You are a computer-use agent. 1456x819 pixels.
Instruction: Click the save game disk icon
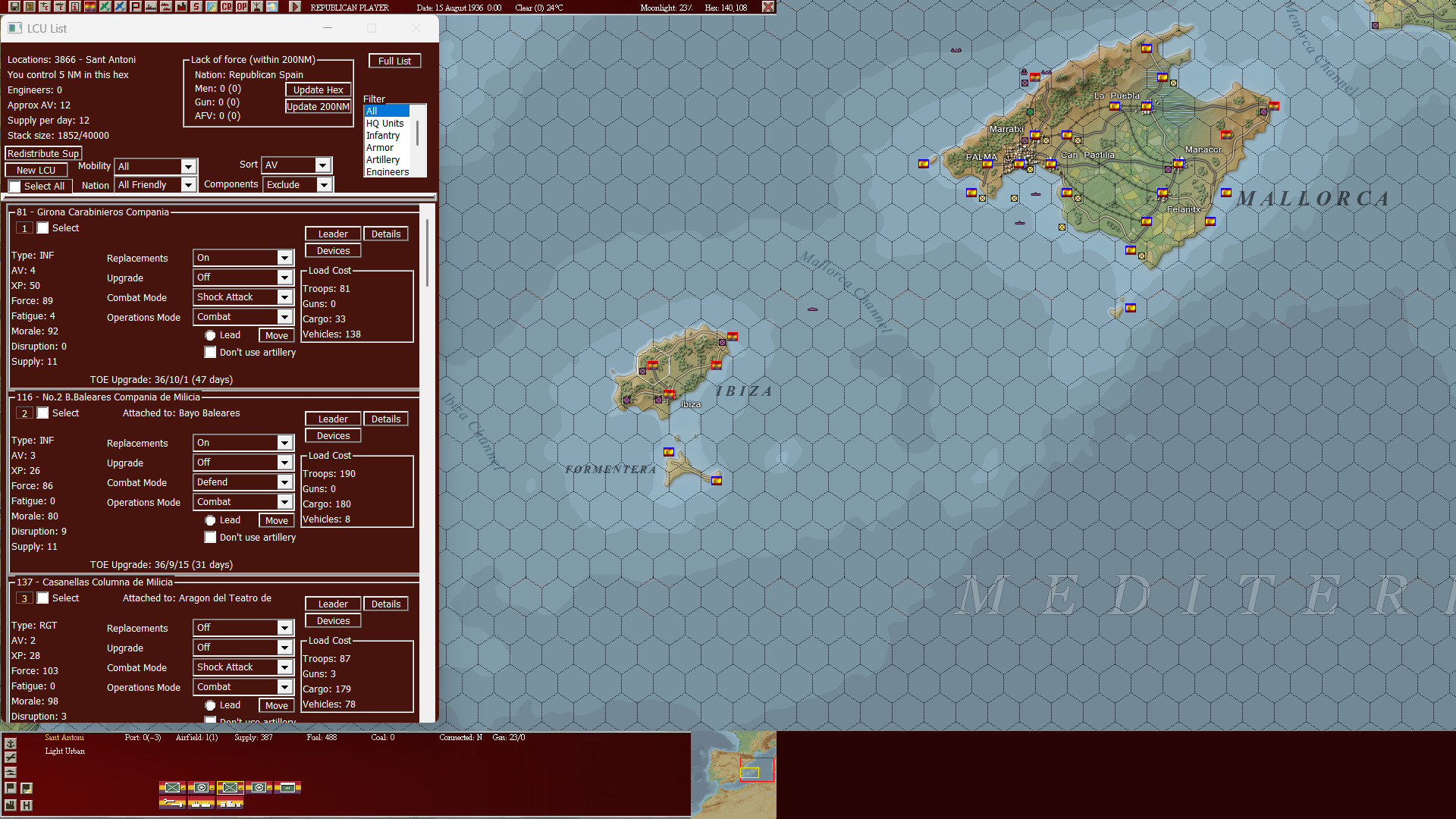pyautogui.click(x=15, y=7)
